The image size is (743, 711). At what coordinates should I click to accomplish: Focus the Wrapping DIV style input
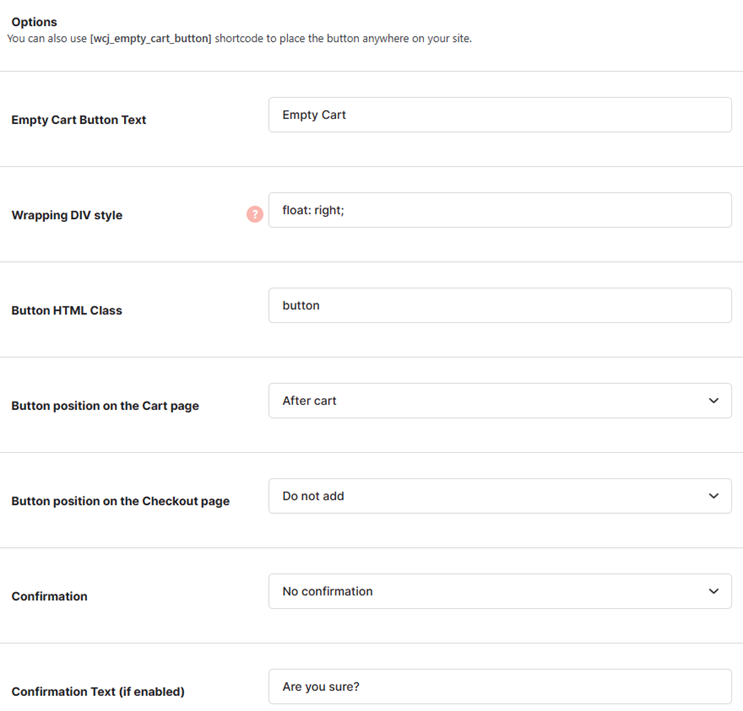pos(500,210)
